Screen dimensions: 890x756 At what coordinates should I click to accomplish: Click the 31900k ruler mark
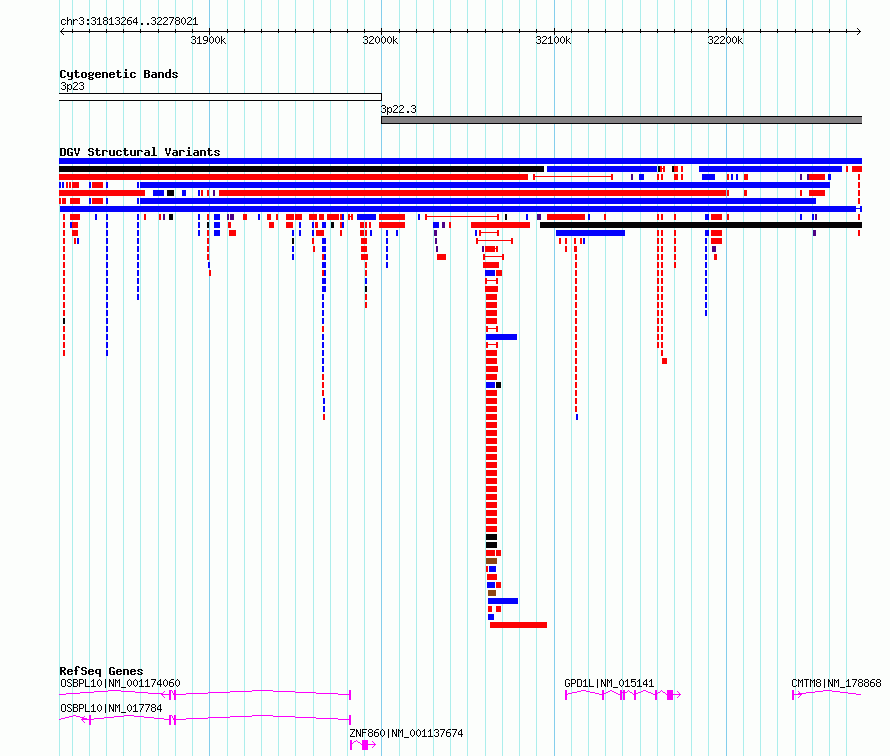208,40
